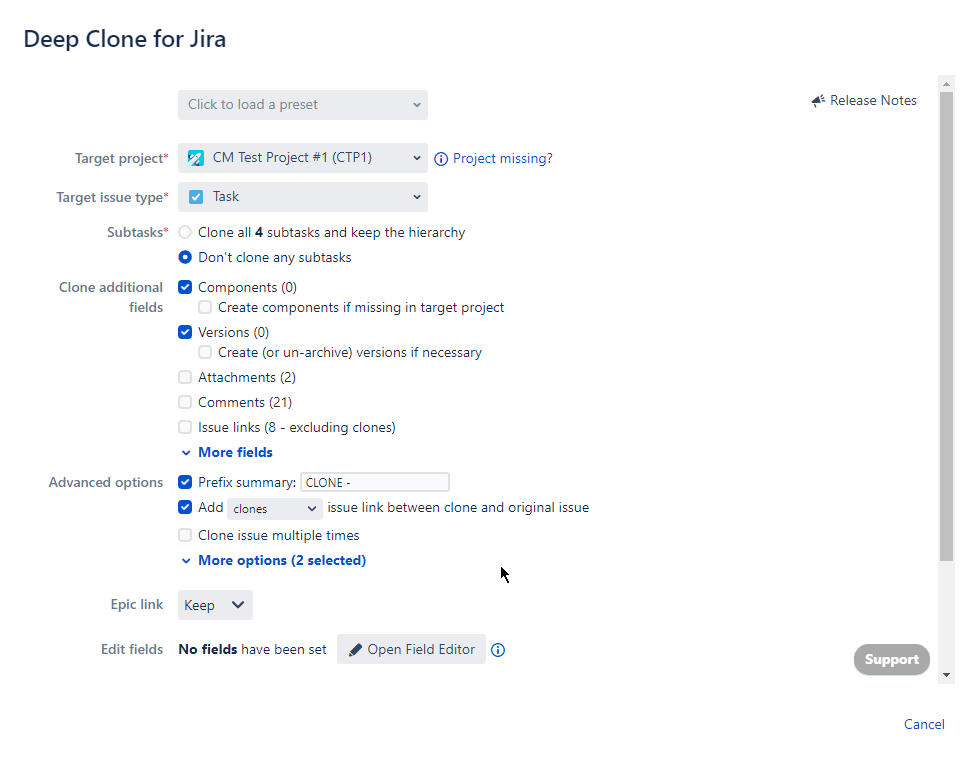Collapse the More fields section
The width and height of the screenshot is (976, 762).
[234, 452]
